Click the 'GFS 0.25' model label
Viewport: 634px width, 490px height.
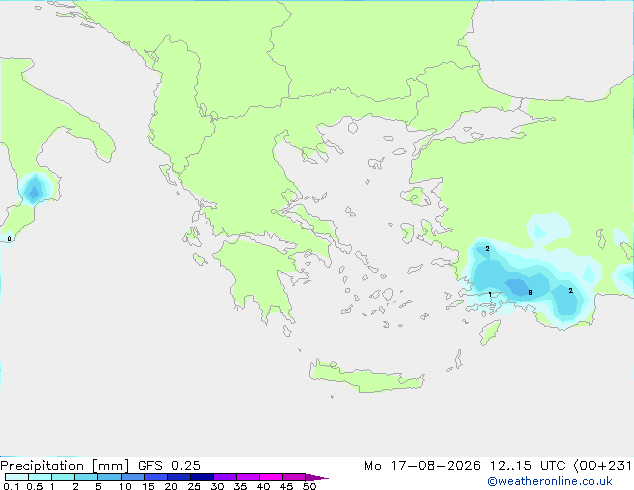(169, 466)
